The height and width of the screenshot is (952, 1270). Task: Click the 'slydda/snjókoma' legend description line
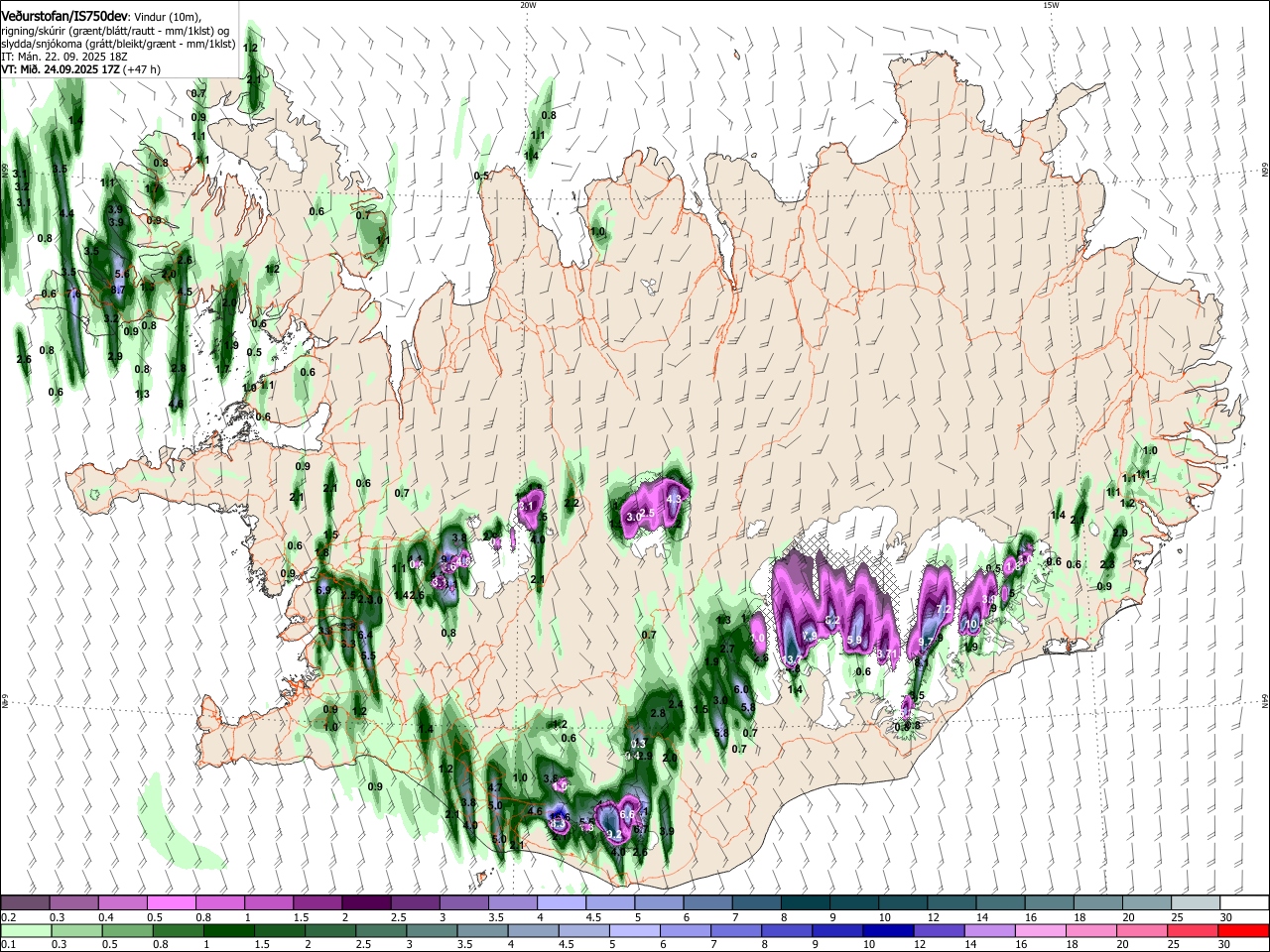click(x=118, y=45)
